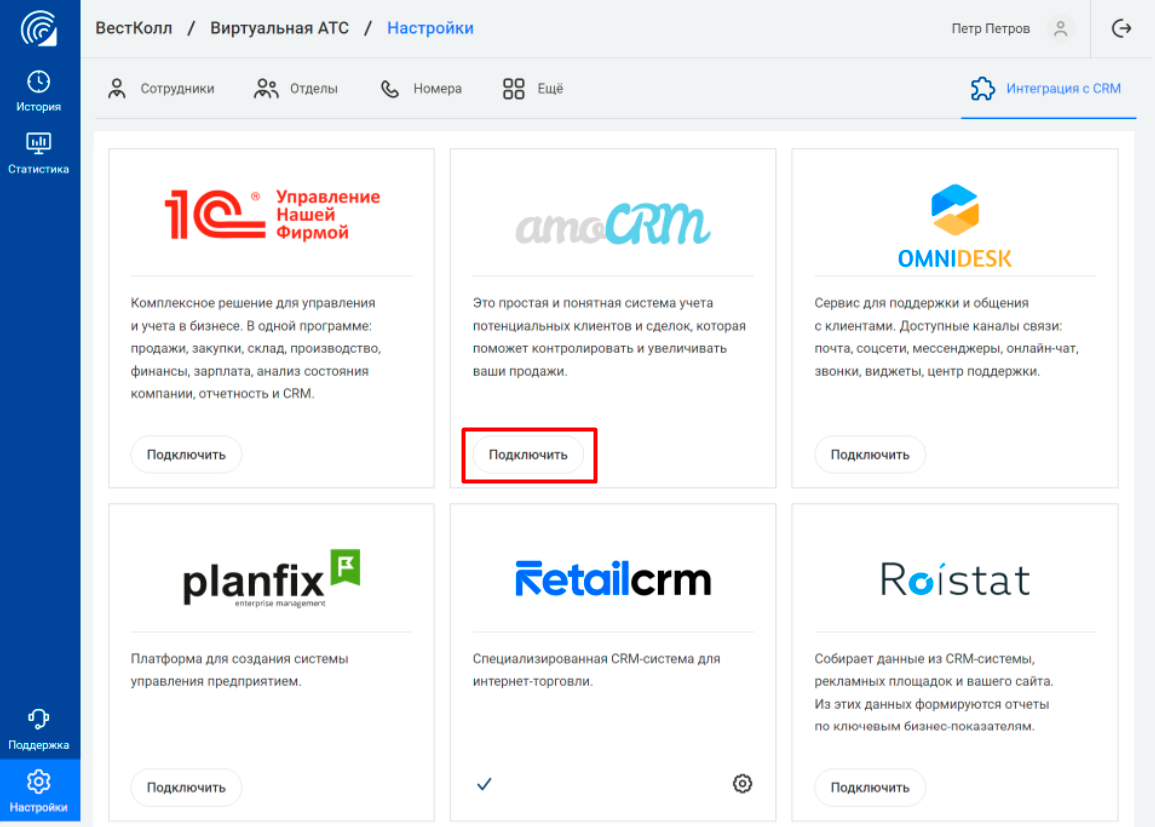The height and width of the screenshot is (827, 1155).
Task: Click the Поддержка label in sidebar
Action: pyautogui.click(x=38, y=745)
